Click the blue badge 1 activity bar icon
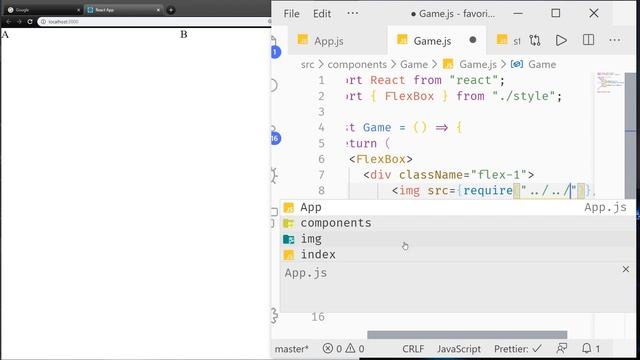 276,52
